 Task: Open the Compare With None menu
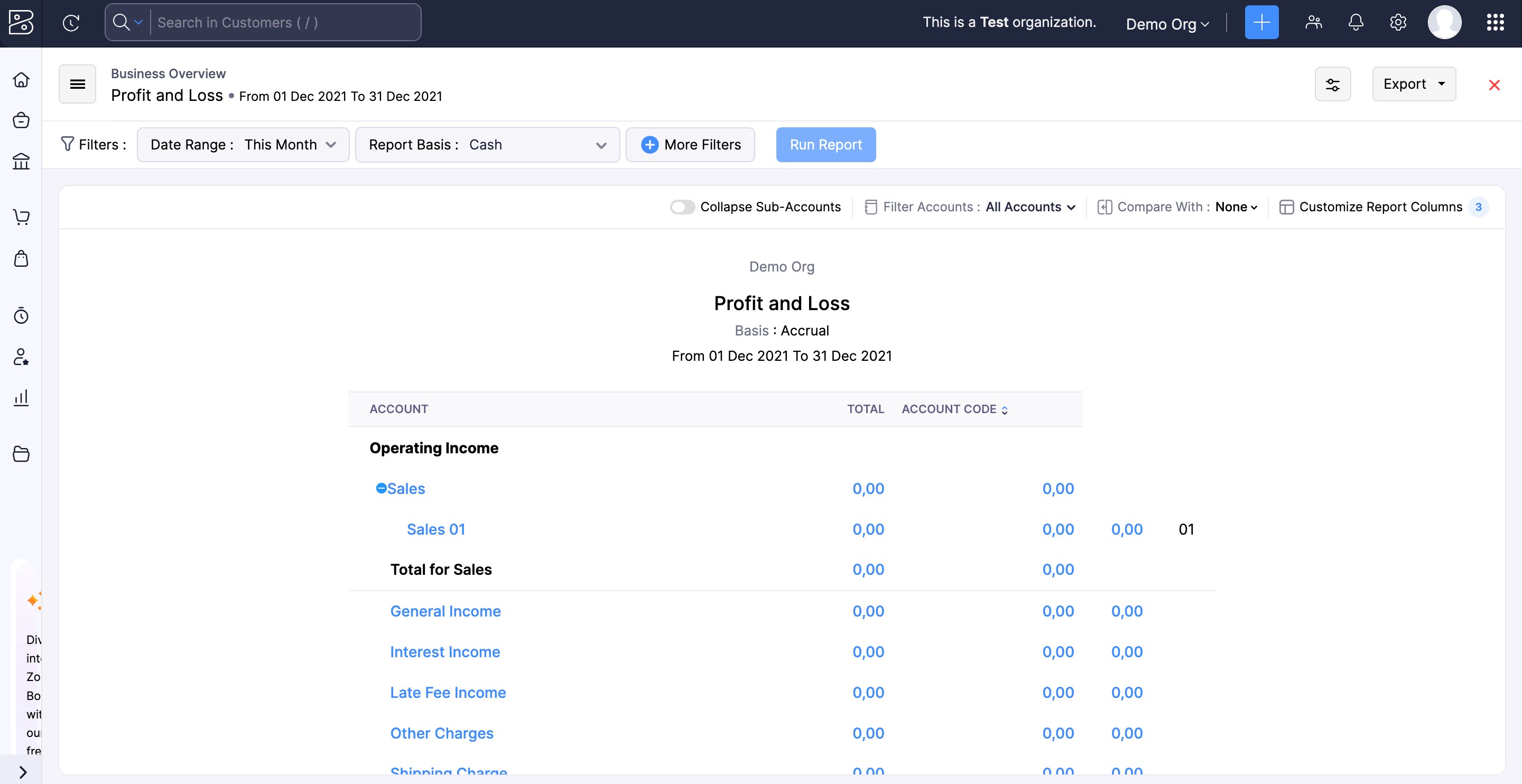[1236, 207]
